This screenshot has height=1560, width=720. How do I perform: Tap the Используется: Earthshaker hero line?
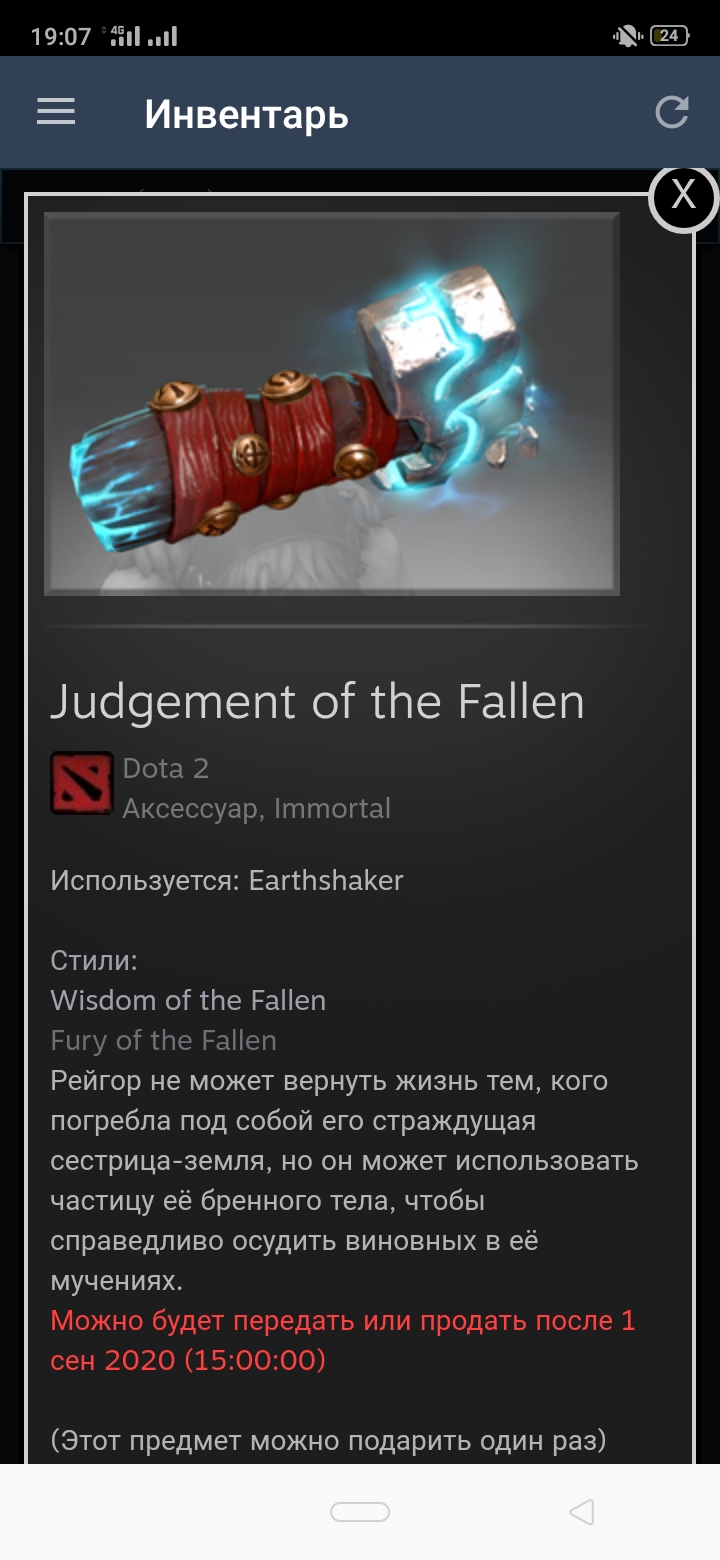pos(227,880)
